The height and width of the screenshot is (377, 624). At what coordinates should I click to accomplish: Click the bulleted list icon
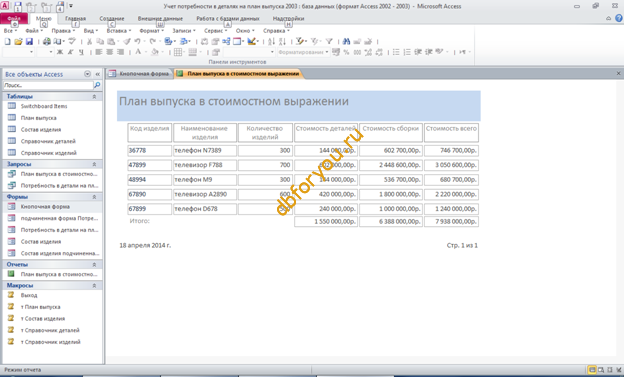[396, 52]
